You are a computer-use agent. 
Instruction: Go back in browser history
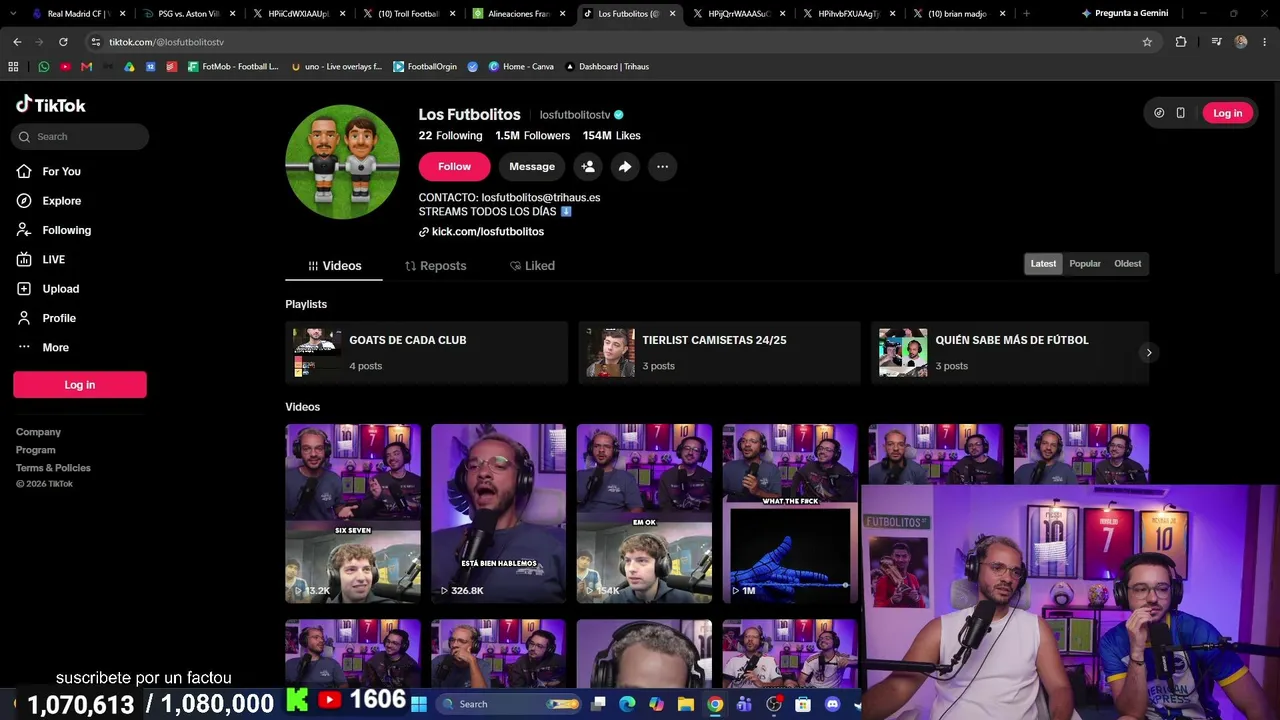coord(17,42)
